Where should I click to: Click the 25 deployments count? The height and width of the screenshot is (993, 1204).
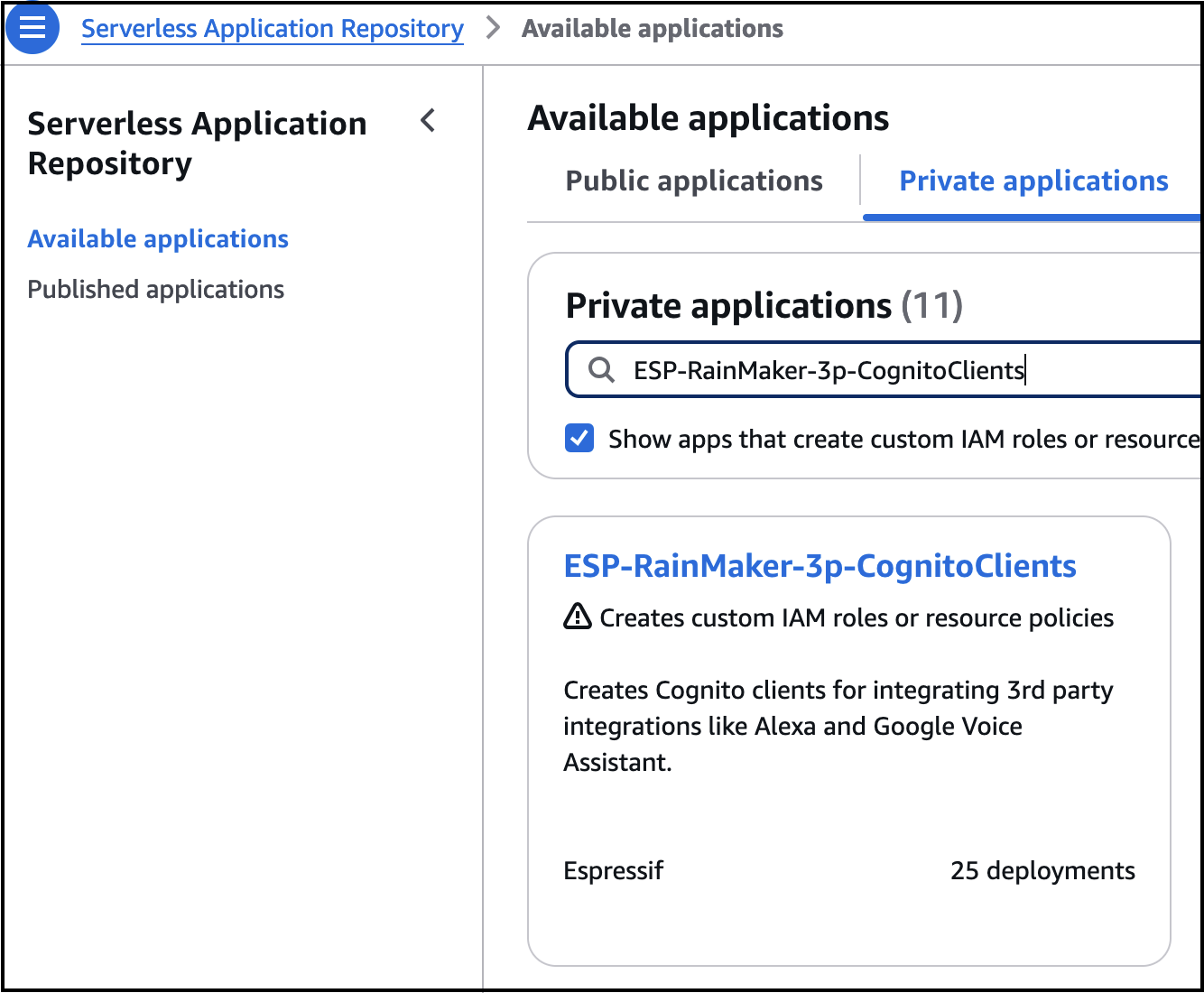click(1042, 870)
